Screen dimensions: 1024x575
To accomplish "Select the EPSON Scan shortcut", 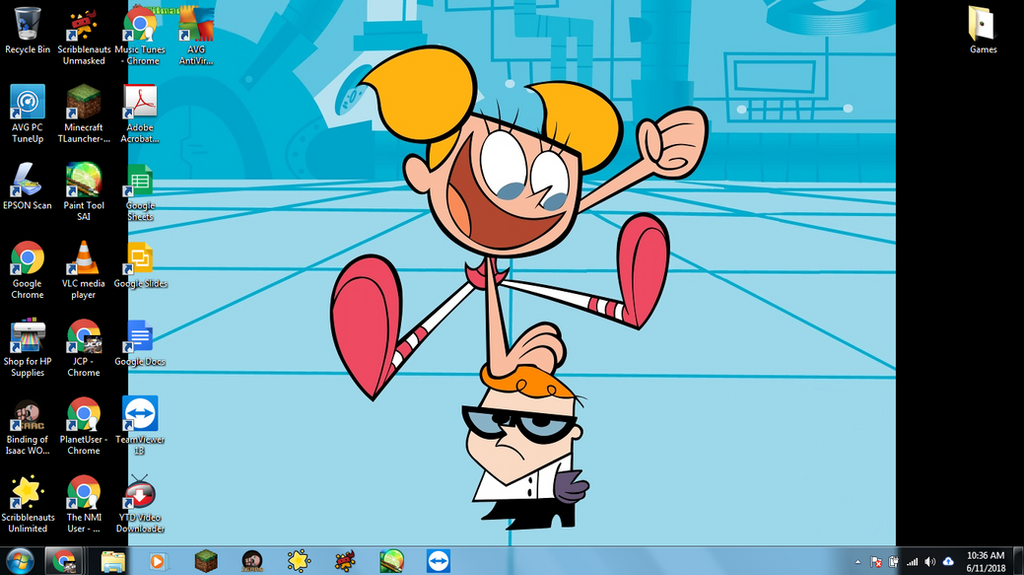I will point(27,186).
